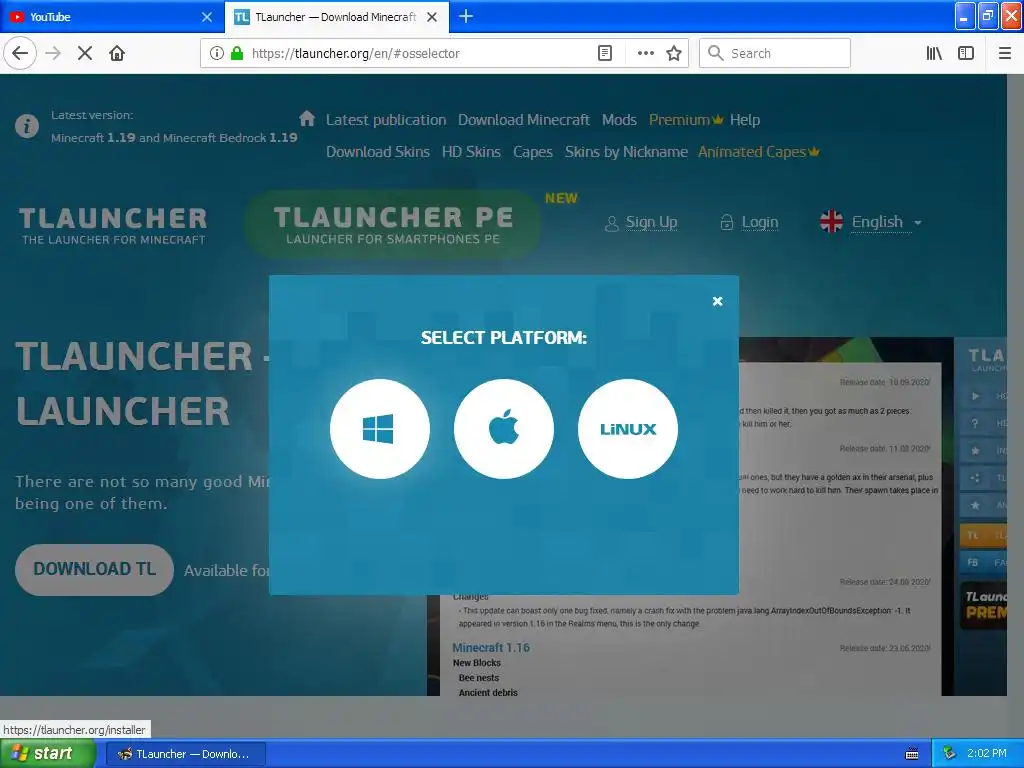Viewport: 1024px width, 768px height.
Task: Click the Sign Up link
Action: 651,222
